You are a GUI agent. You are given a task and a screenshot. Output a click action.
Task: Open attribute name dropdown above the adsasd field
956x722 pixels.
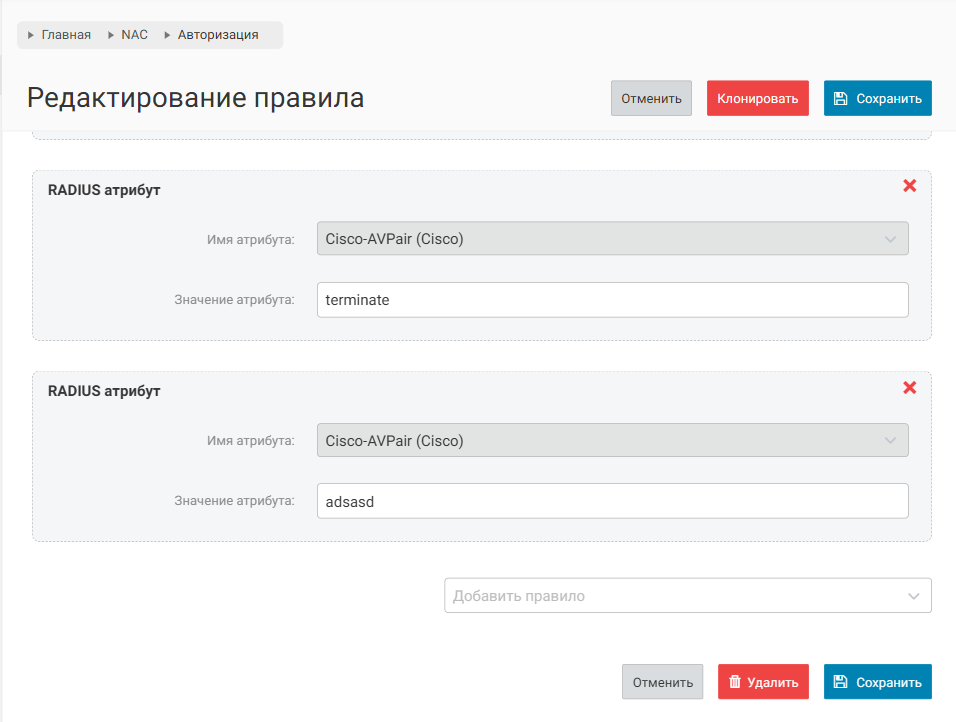612,441
